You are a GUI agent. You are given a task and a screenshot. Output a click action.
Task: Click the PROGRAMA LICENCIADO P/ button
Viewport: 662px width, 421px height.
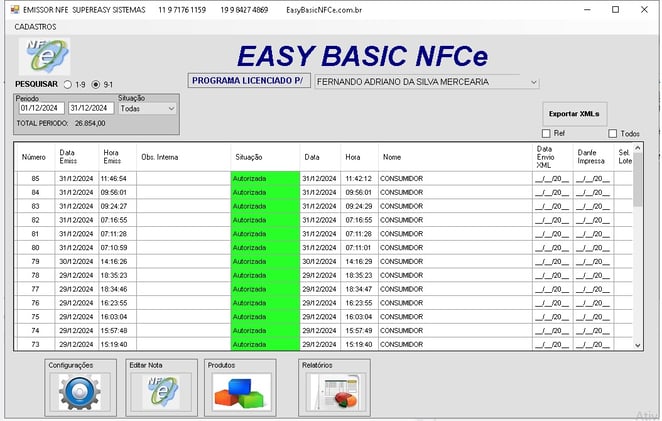pyautogui.click(x=249, y=81)
